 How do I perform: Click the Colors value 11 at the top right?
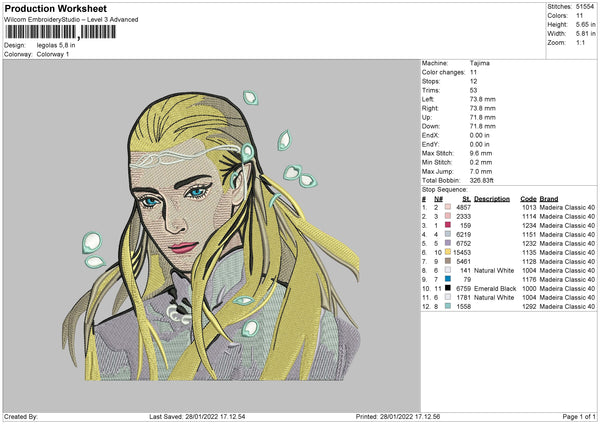pos(579,16)
